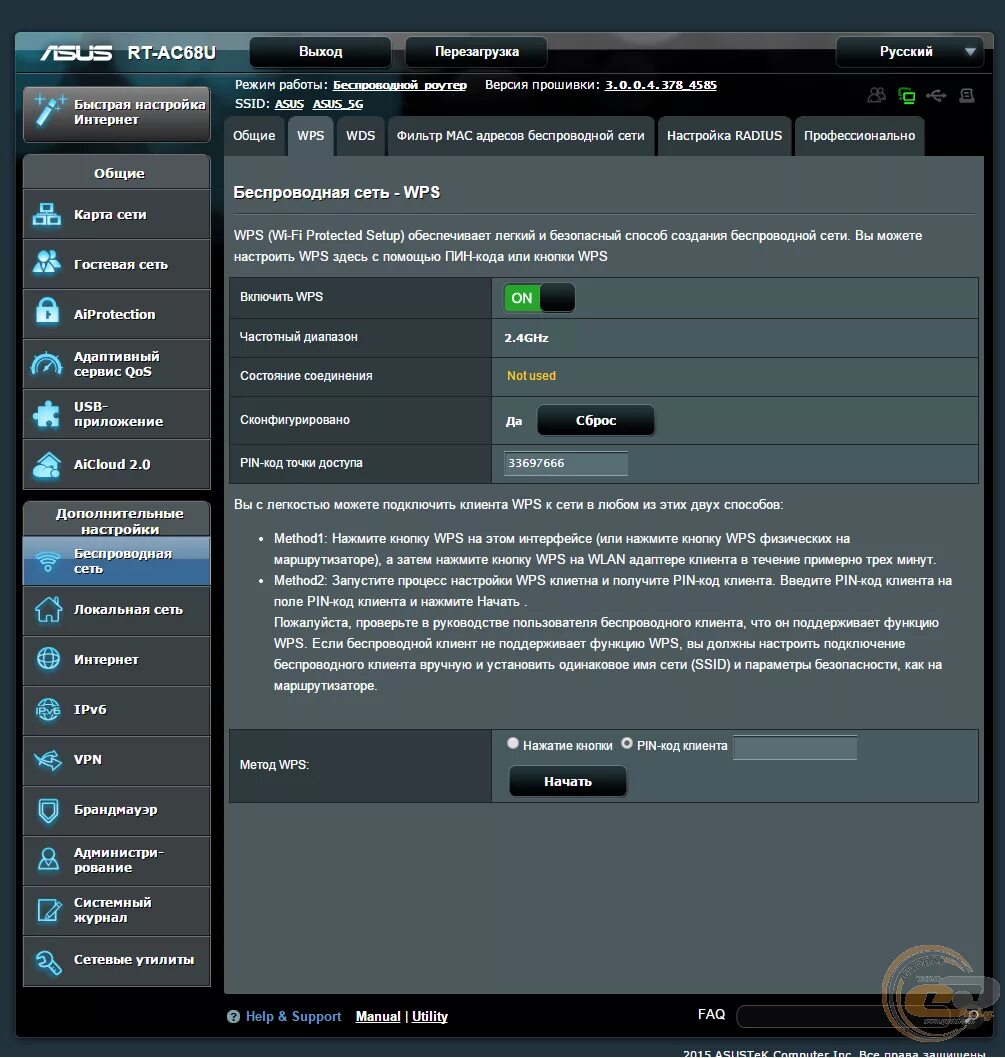1005x1058 pixels.
Task: Click the Адаптивный сервис QoS gauge icon
Action: pyautogui.click(x=47, y=364)
